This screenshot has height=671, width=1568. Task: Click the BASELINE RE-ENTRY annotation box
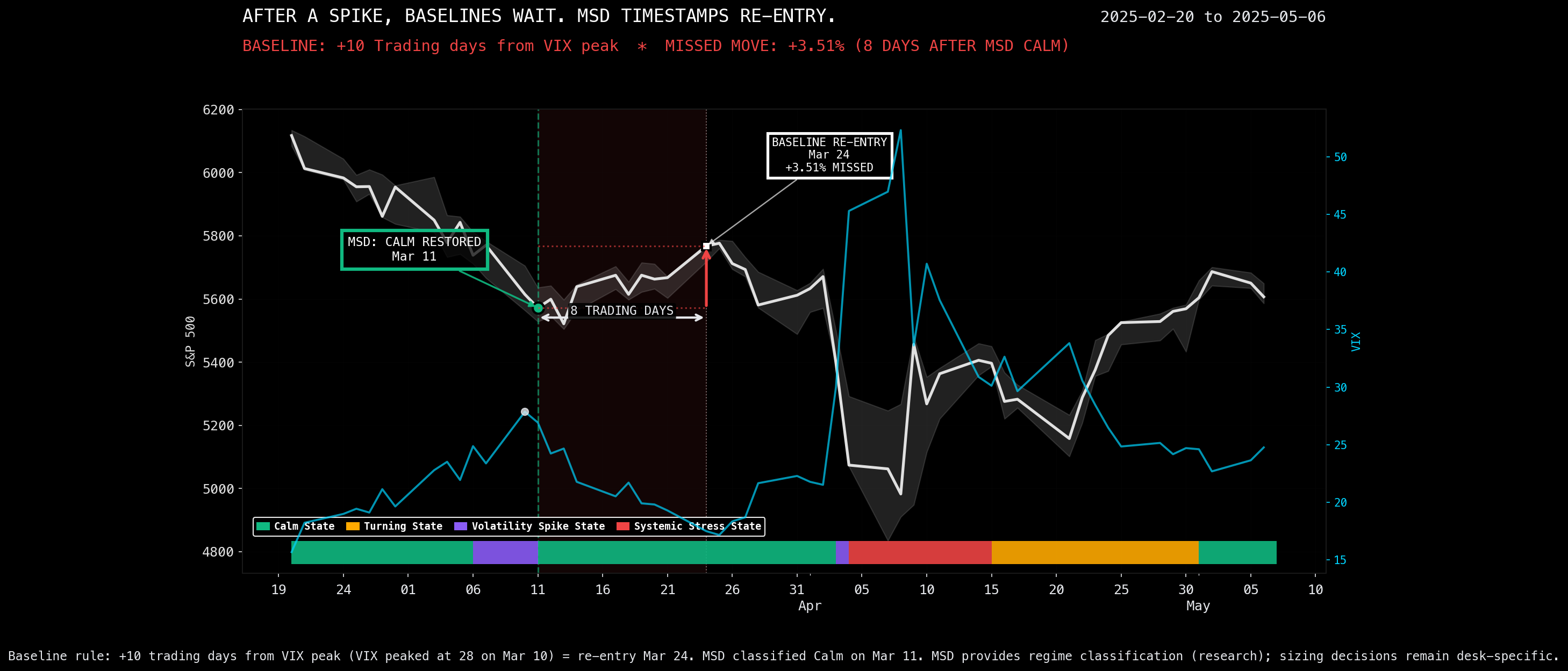coord(829,155)
